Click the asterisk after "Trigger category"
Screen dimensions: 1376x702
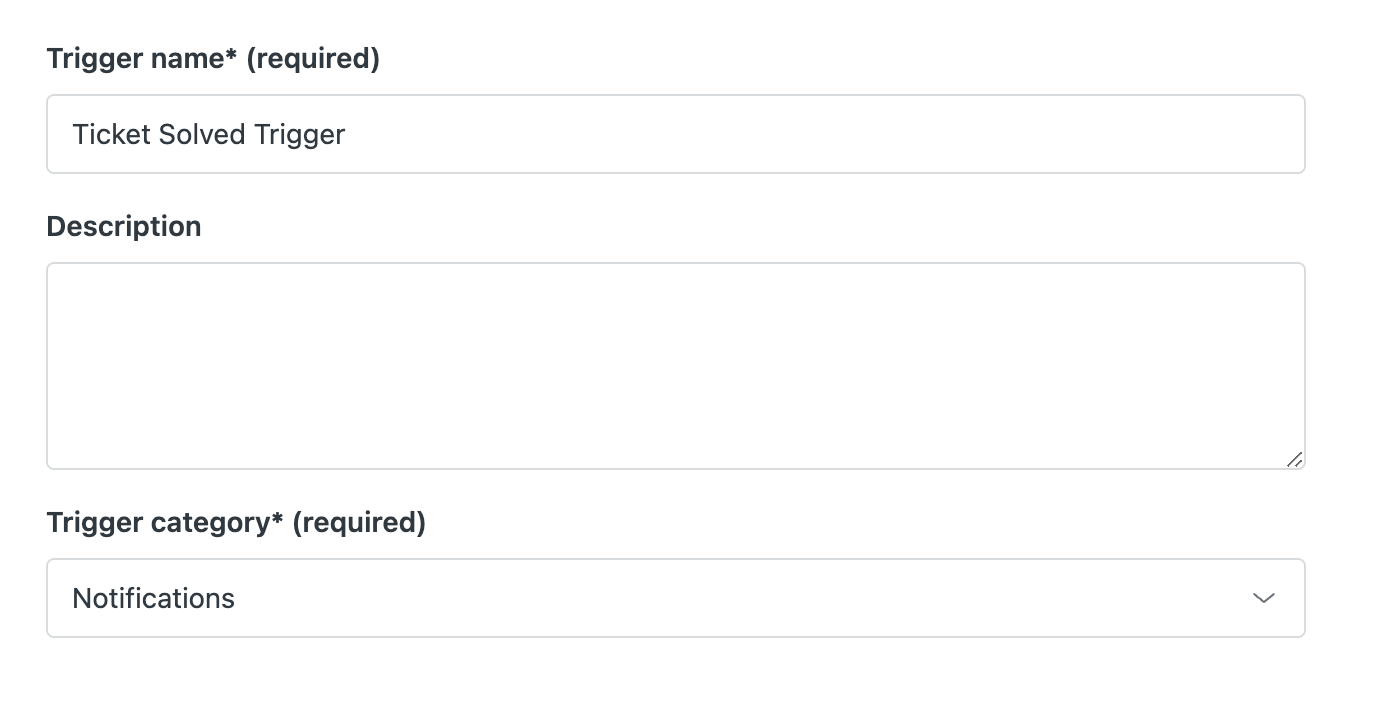(278, 519)
